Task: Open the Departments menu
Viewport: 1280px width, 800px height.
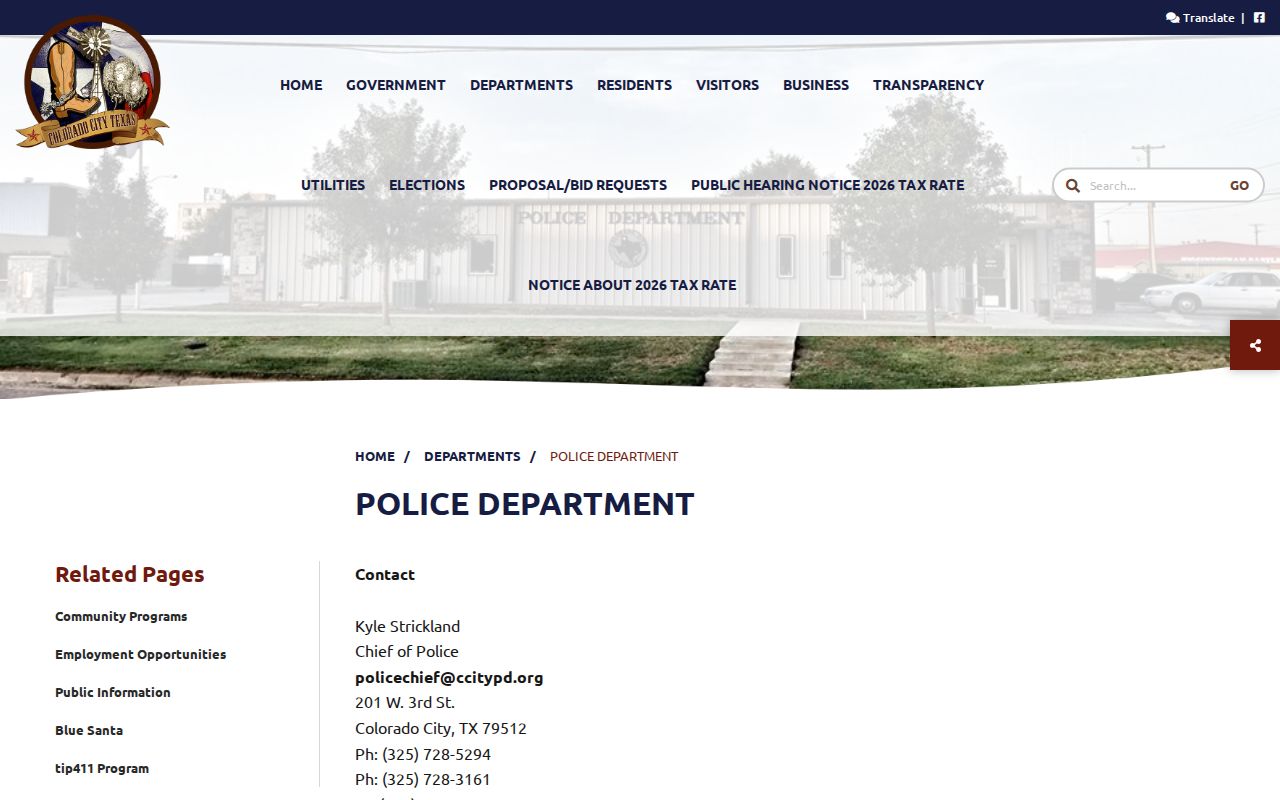Action: [x=521, y=85]
